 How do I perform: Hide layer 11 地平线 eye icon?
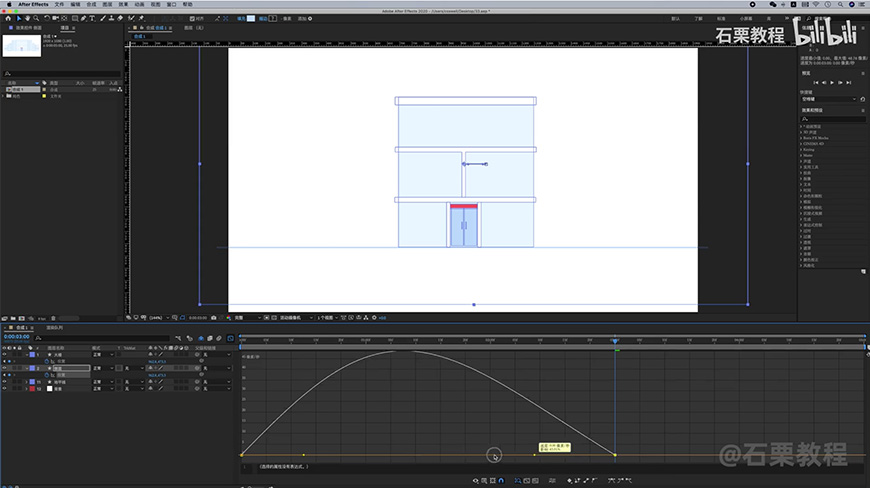[4, 382]
